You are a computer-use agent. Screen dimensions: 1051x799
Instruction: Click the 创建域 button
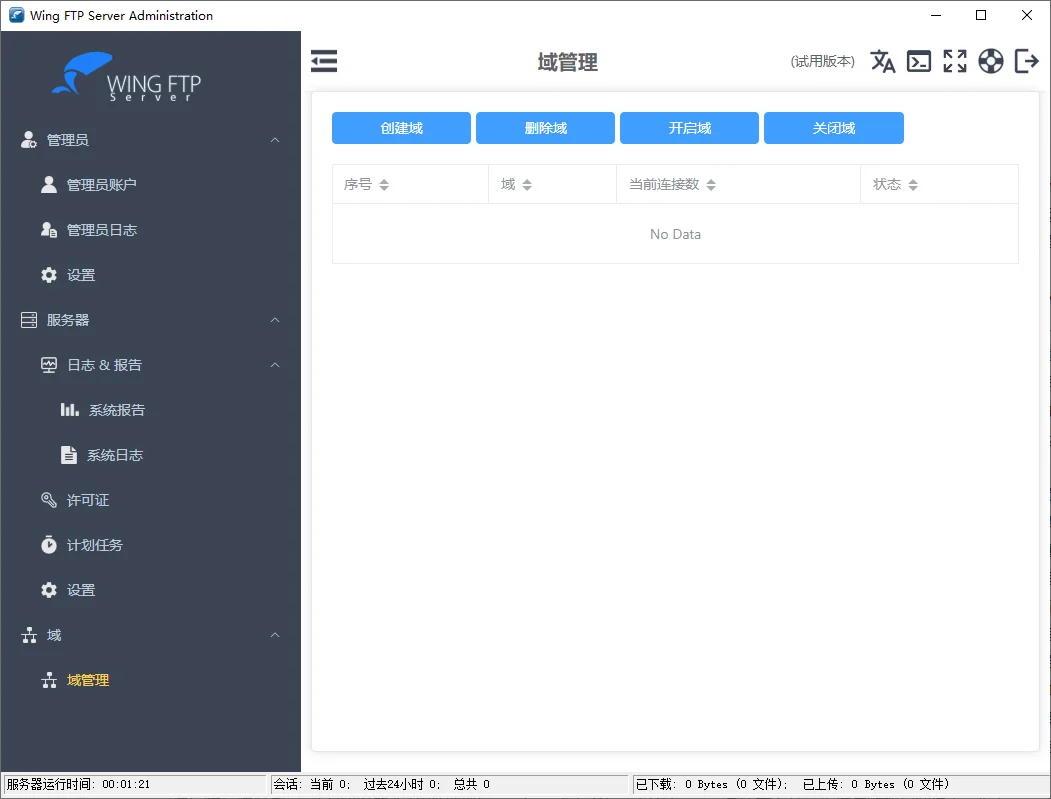(401, 128)
